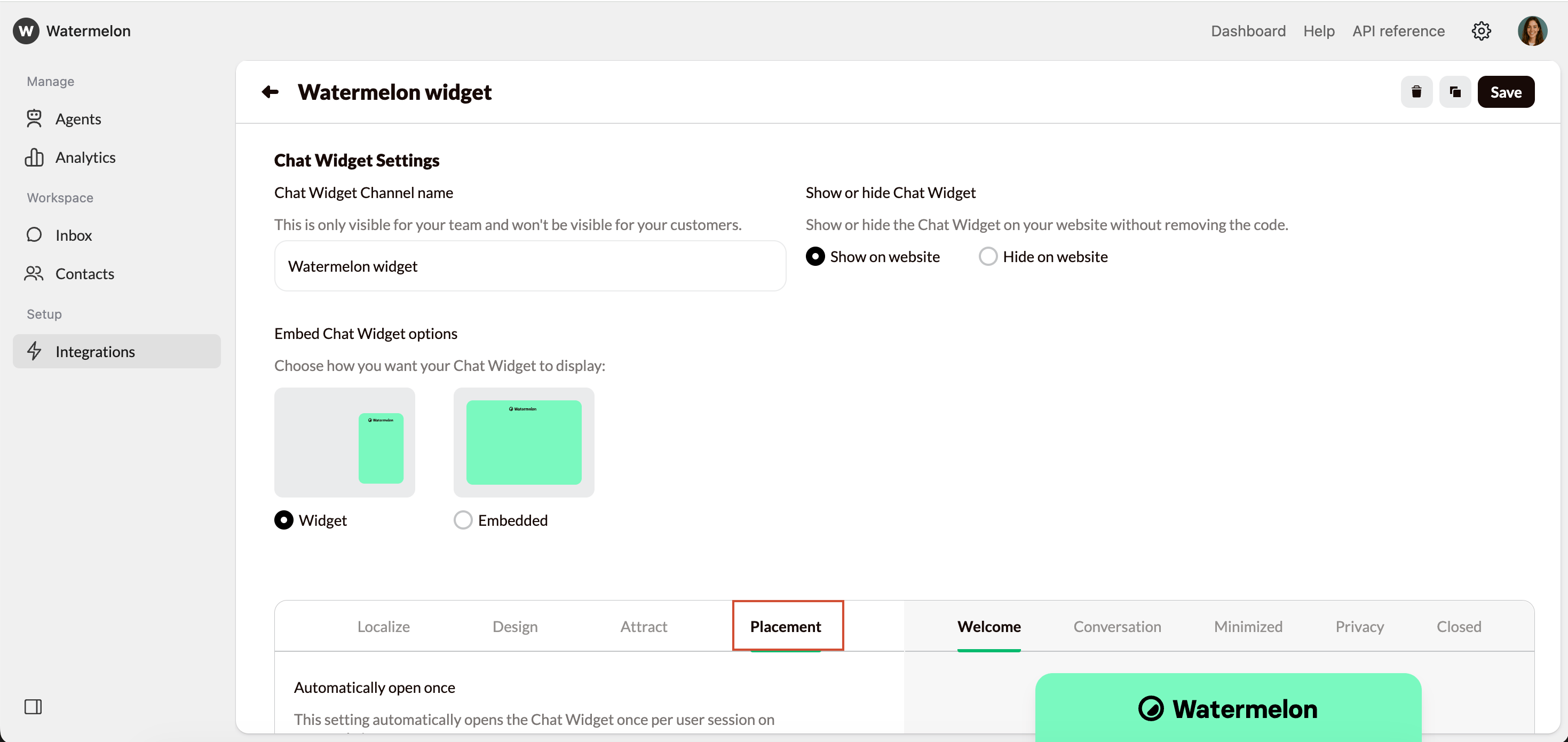This screenshot has width=1568, height=742.
Task: Select Show on website radio button
Action: click(x=815, y=256)
